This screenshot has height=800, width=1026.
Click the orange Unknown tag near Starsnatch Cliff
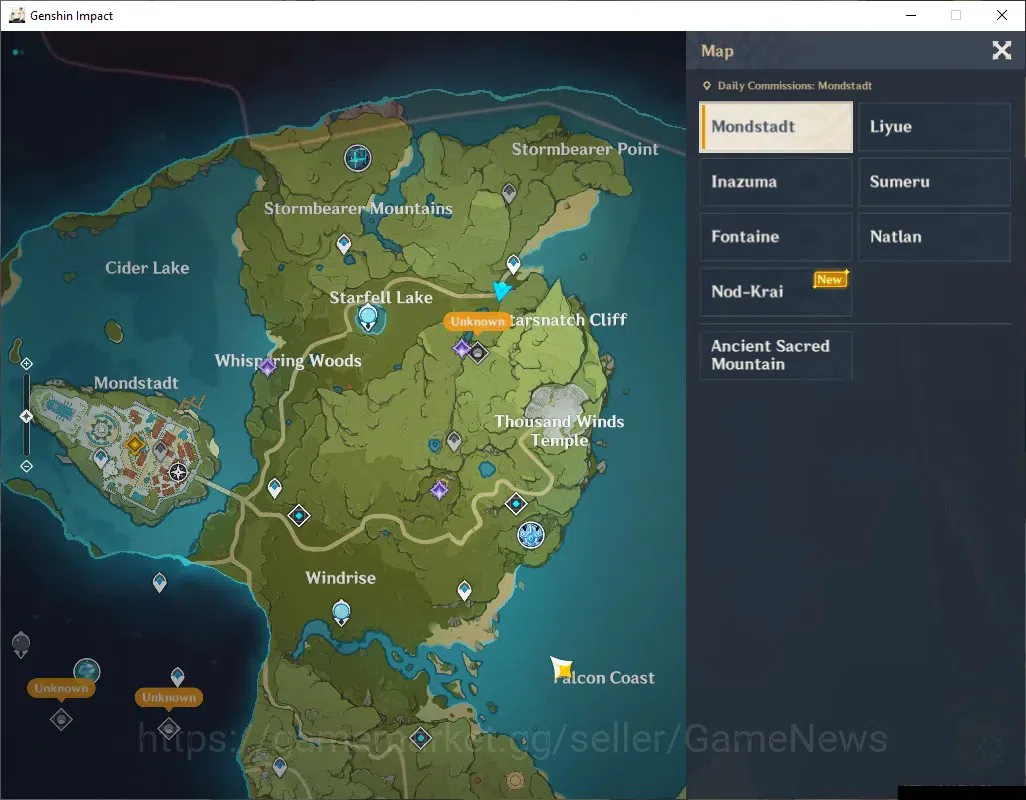point(478,321)
